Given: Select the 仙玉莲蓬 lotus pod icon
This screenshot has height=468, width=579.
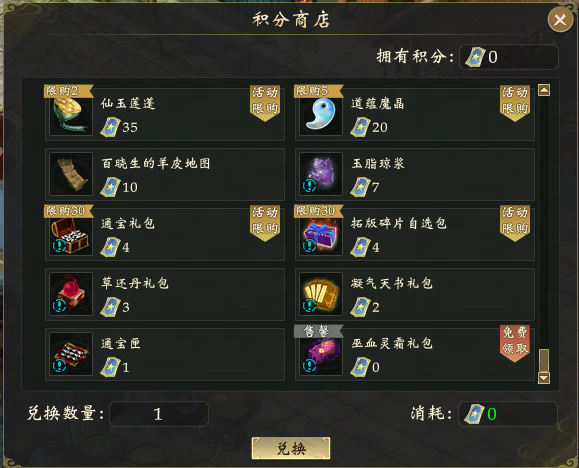Looking at the screenshot, I should click(71, 115).
